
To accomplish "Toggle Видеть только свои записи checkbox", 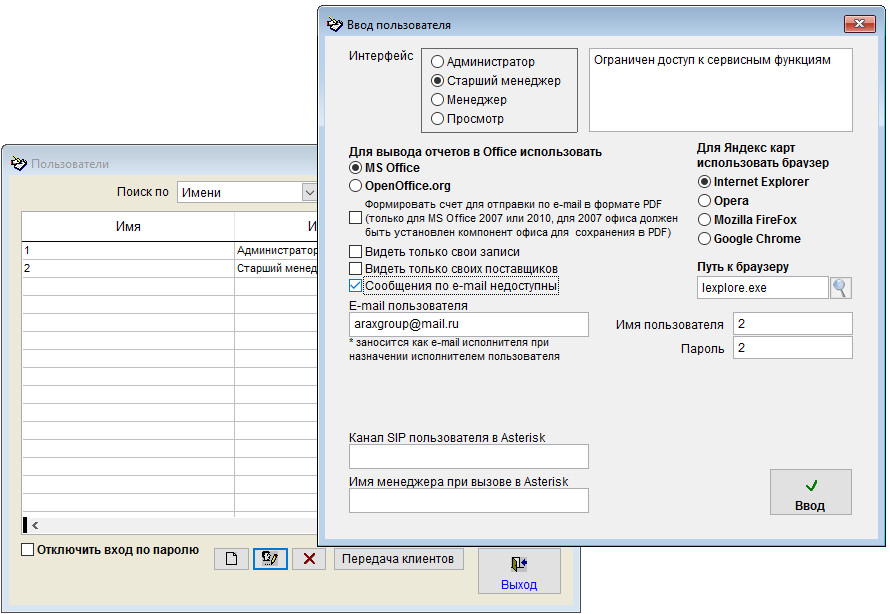I will (355, 251).
